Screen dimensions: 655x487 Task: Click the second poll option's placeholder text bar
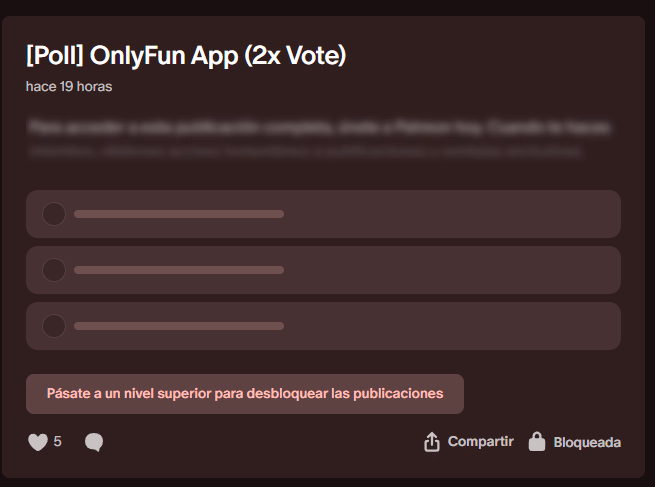pyautogui.click(x=179, y=270)
